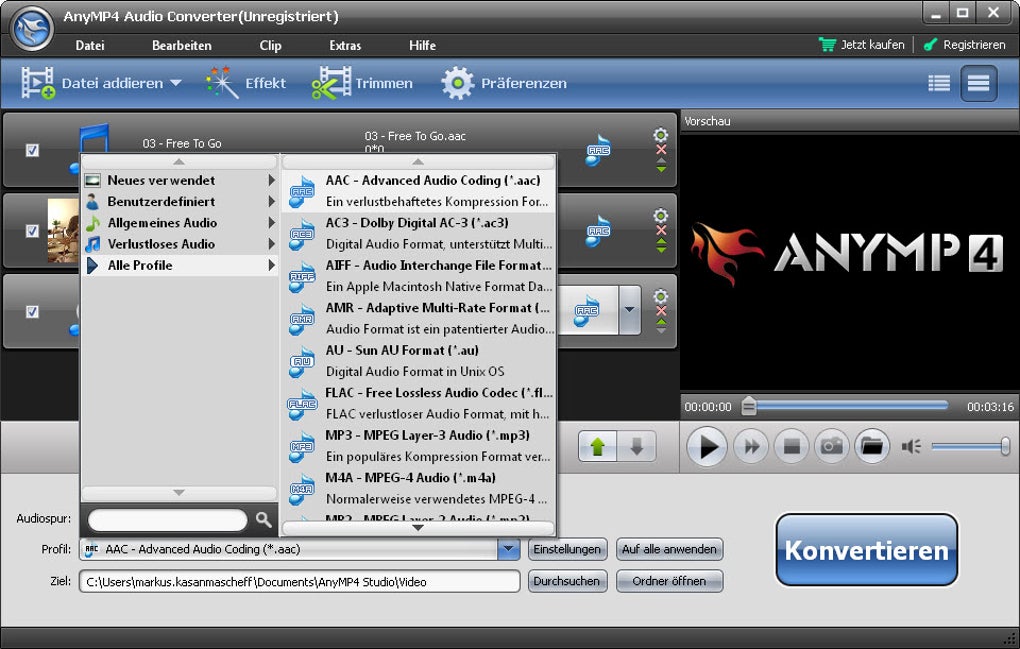Open the snapshot folder
The image size is (1020, 649).
(872, 446)
